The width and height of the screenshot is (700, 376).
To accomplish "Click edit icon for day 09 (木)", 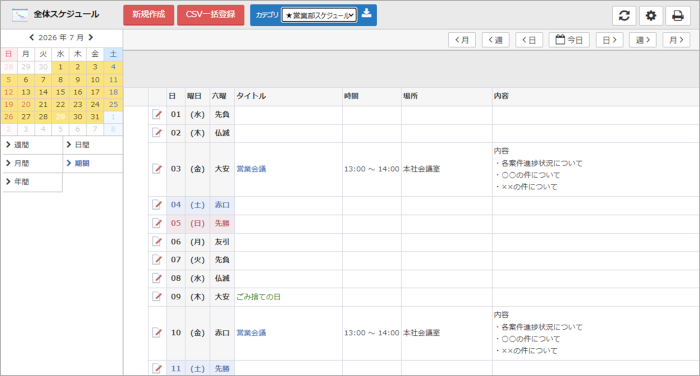I will [x=157, y=297].
